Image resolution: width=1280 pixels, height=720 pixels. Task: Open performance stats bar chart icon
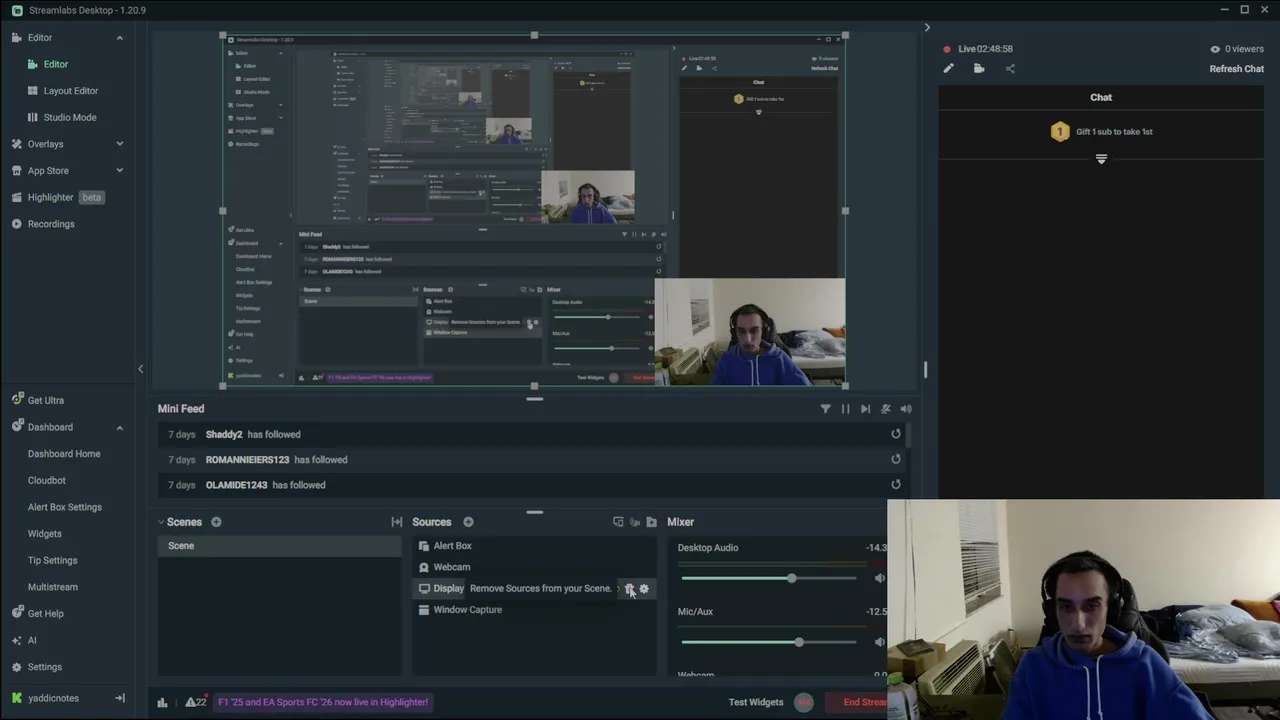[162, 702]
